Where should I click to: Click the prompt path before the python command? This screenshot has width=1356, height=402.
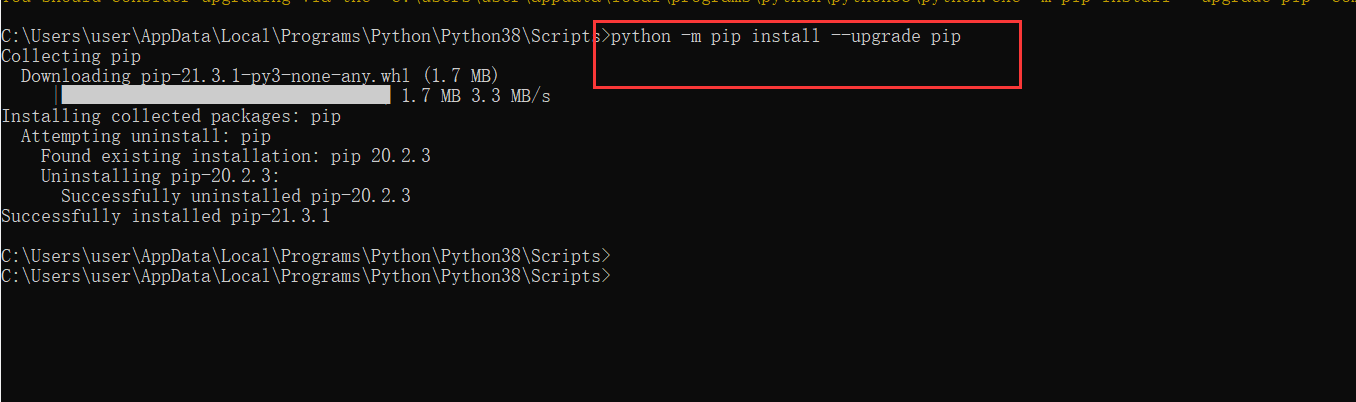coord(305,37)
